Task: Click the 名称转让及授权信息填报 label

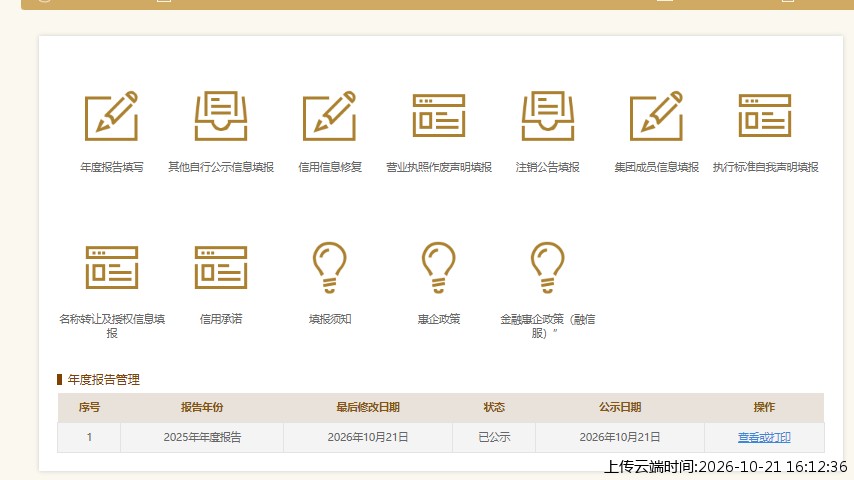Action: (x=112, y=326)
